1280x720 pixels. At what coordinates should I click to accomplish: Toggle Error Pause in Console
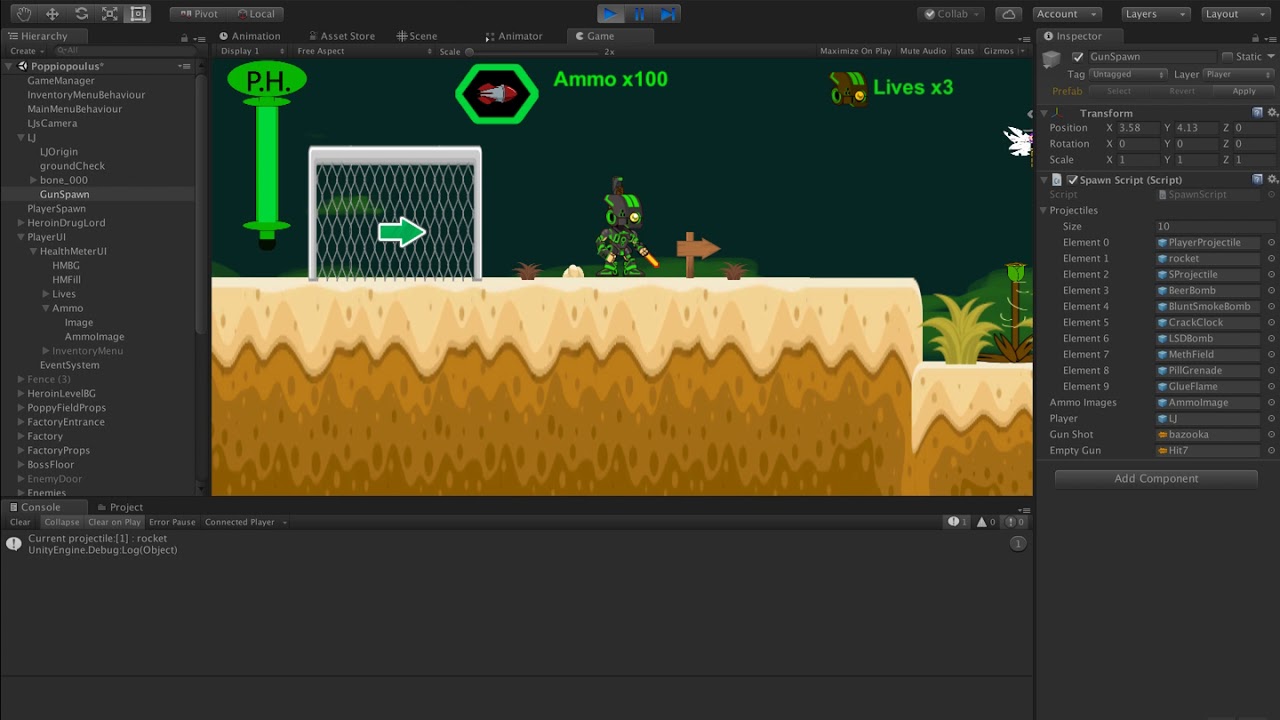click(172, 522)
